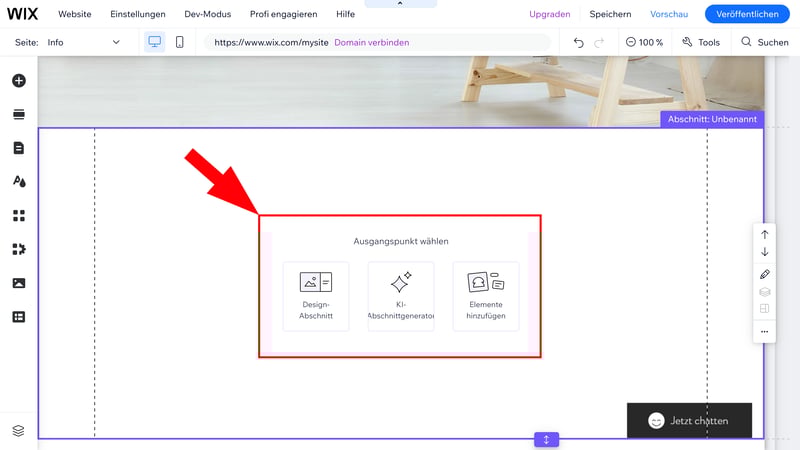Click the pencil edit section icon

coord(764,274)
